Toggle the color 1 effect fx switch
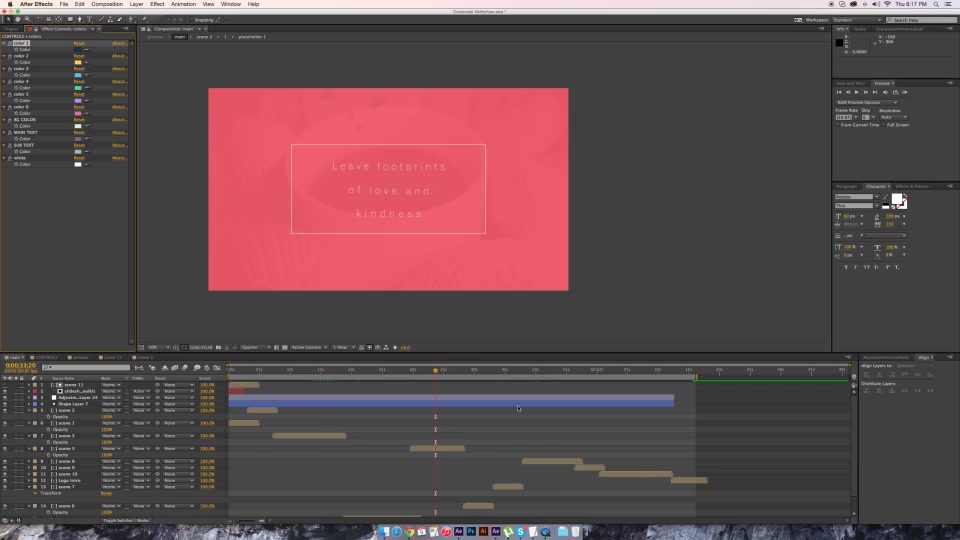 [10, 43]
